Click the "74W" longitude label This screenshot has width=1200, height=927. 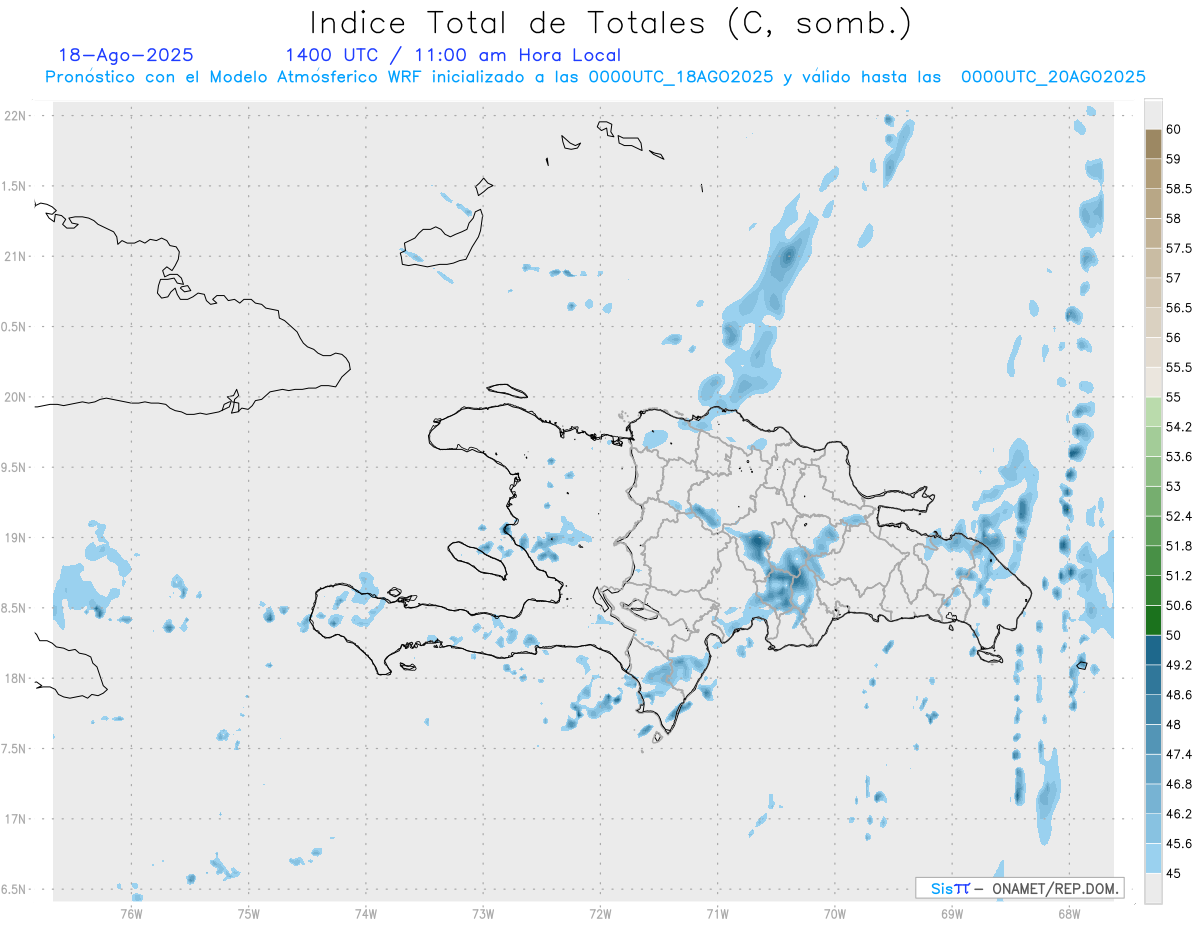(366, 913)
